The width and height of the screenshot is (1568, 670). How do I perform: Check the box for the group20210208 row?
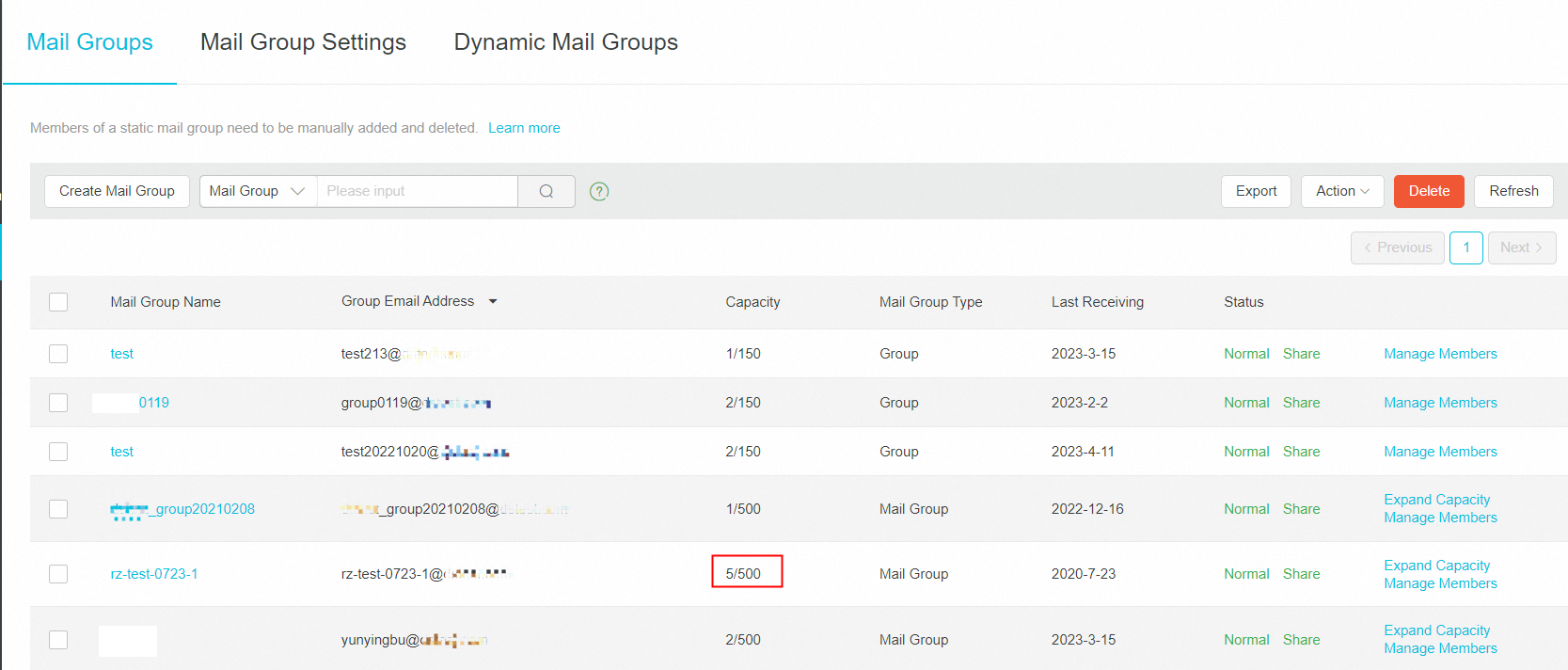pos(58,509)
